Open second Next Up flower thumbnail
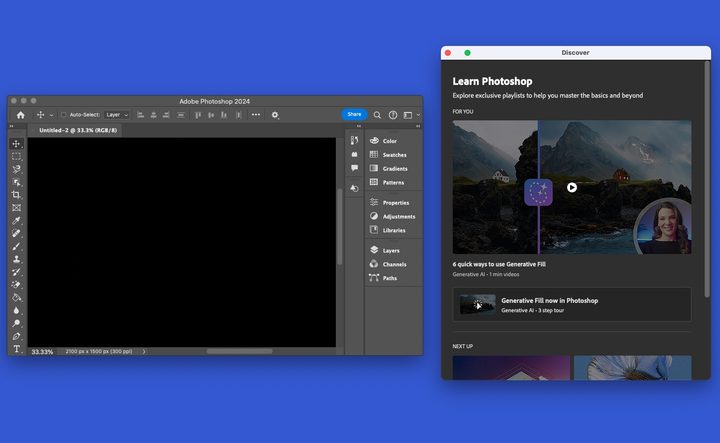720x443 pixels. pyautogui.click(x=632, y=368)
